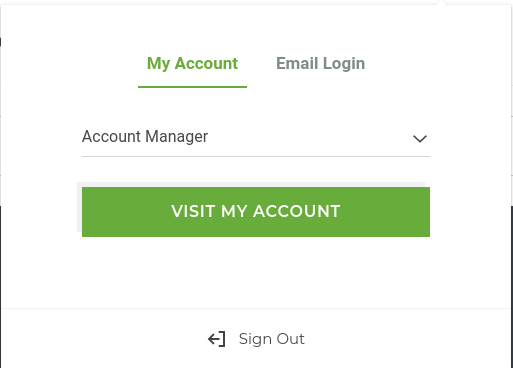Click the green VISIT MY ACCOUNT button
This screenshot has width=513, height=368.
coord(256,212)
